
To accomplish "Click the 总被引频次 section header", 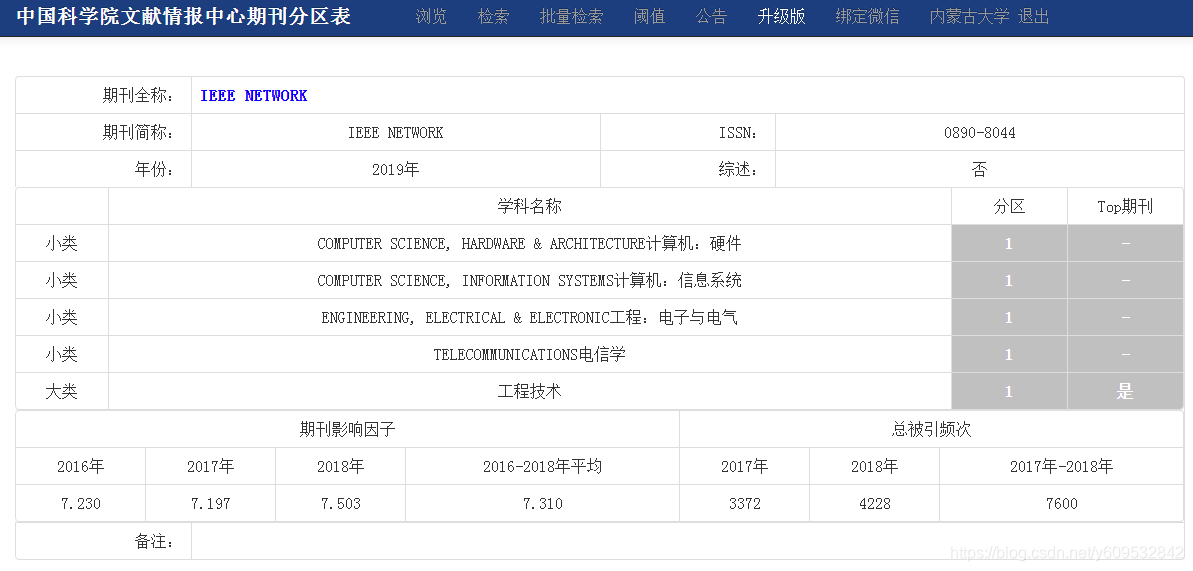I will (x=931, y=429).
